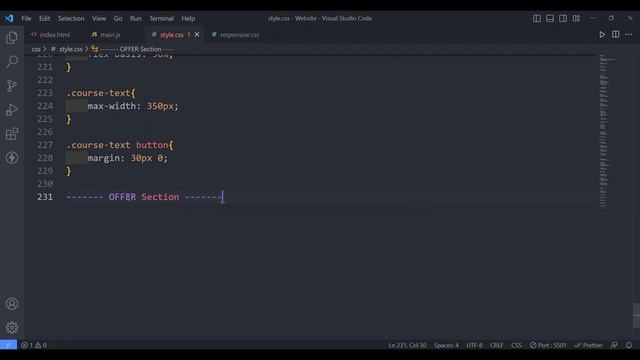The width and height of the screenshot is (640, 360).
Task: Click the .course-text button{ selector
Action: point(120,145)
